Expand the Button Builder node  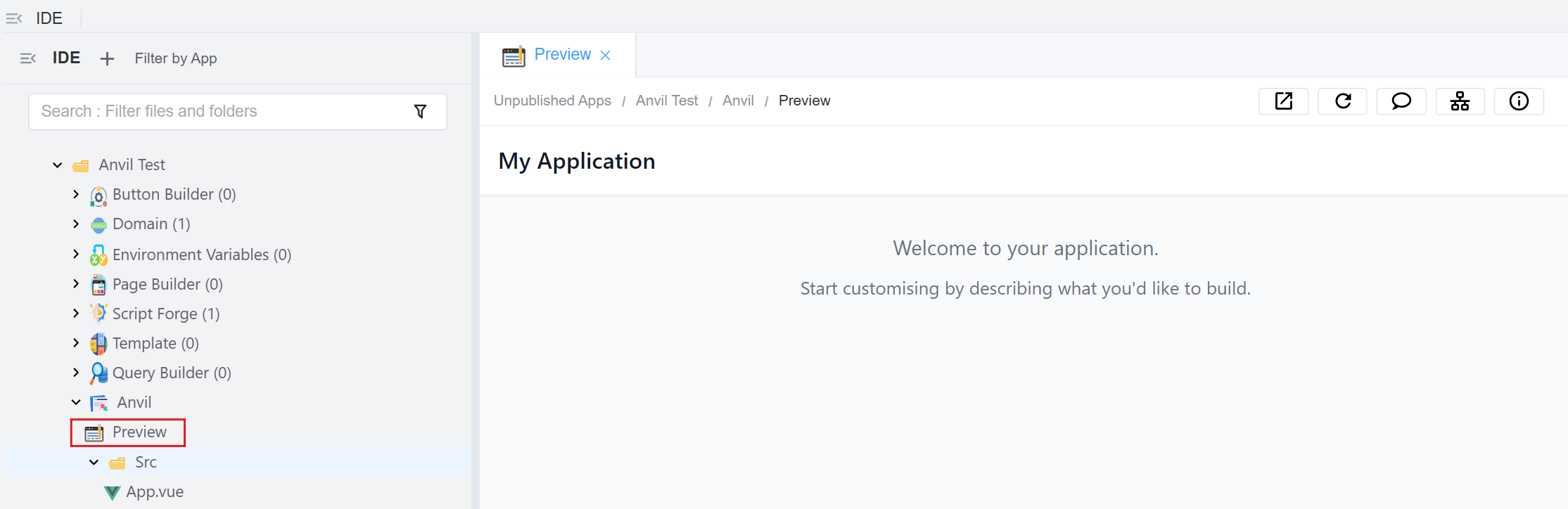coord(76,194)
